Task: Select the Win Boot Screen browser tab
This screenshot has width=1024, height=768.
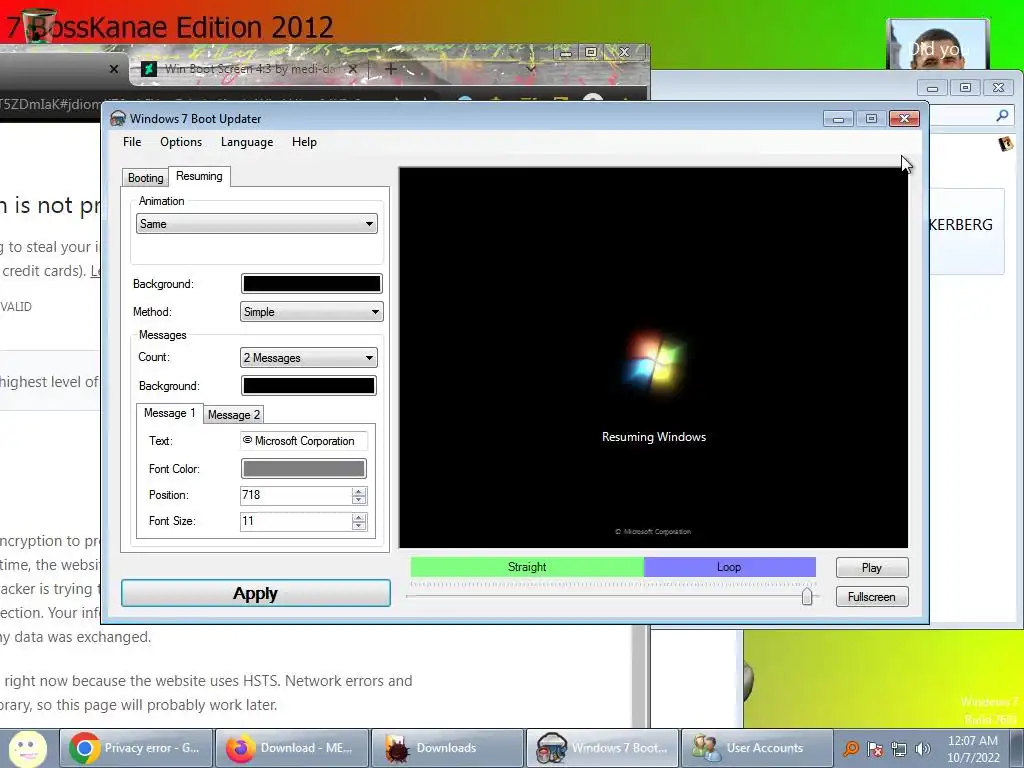Action: point(251,69)
